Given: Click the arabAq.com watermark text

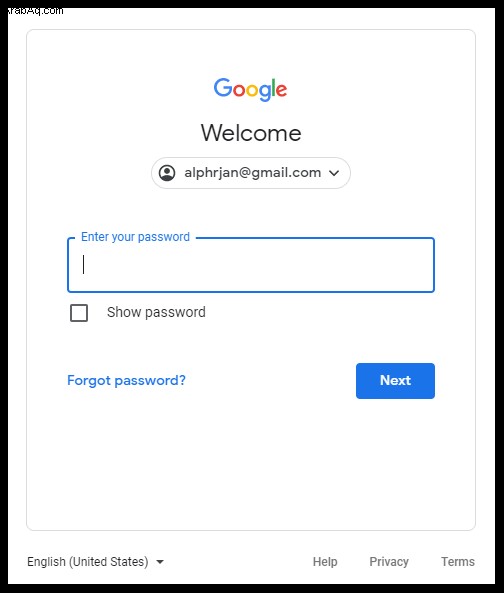Looking at the screenshot, I should (36, 11).
